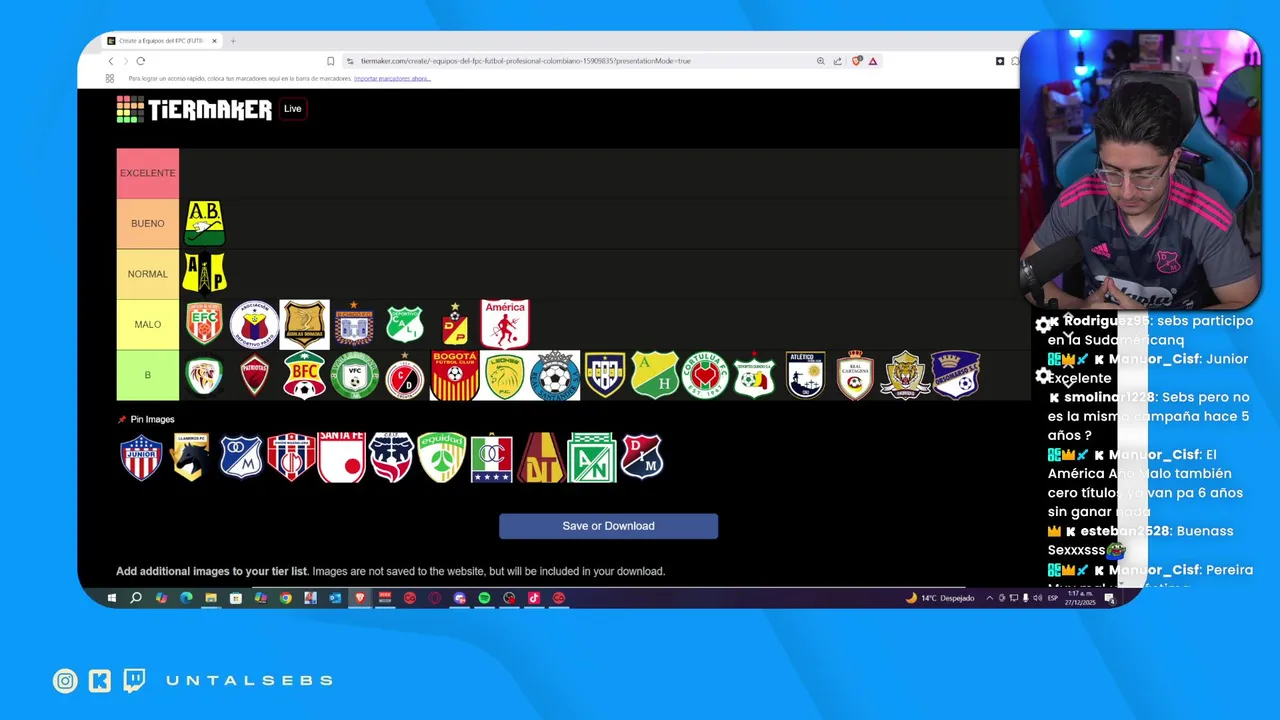This screenshot has height=720, width=1280.
Task: Select the Cortuluá FC heart crest
Action: pos(705,375)
